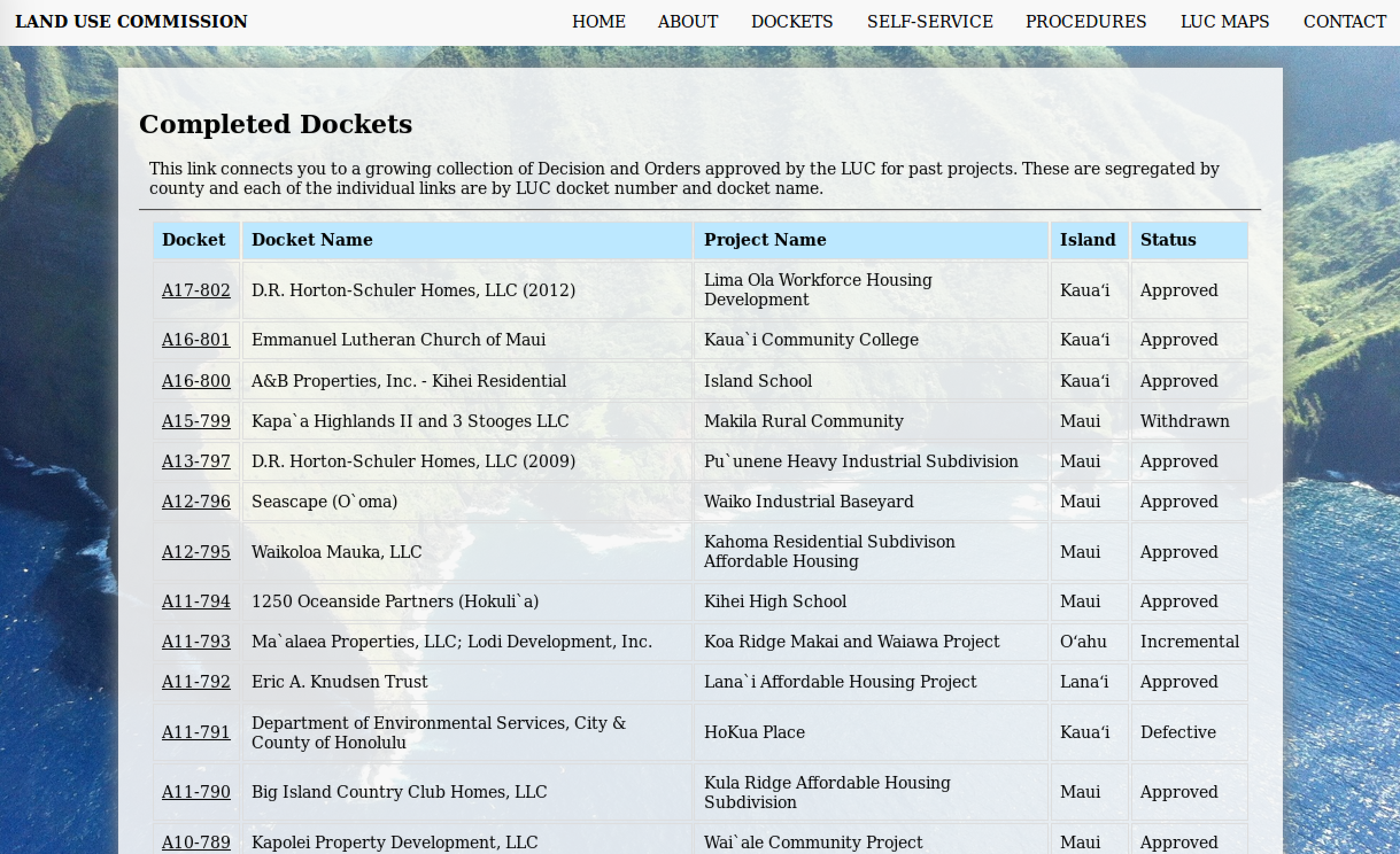The height and width of the screenshot is (854, 1400).
Task: Open the SELF-SERVICE menu item
Action: (930, 22)
